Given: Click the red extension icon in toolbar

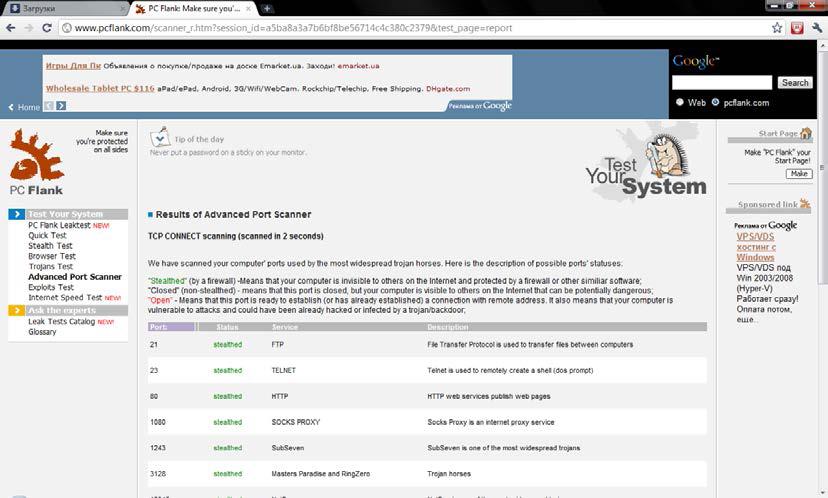Looking at the screenshot, I should [797, 28].
